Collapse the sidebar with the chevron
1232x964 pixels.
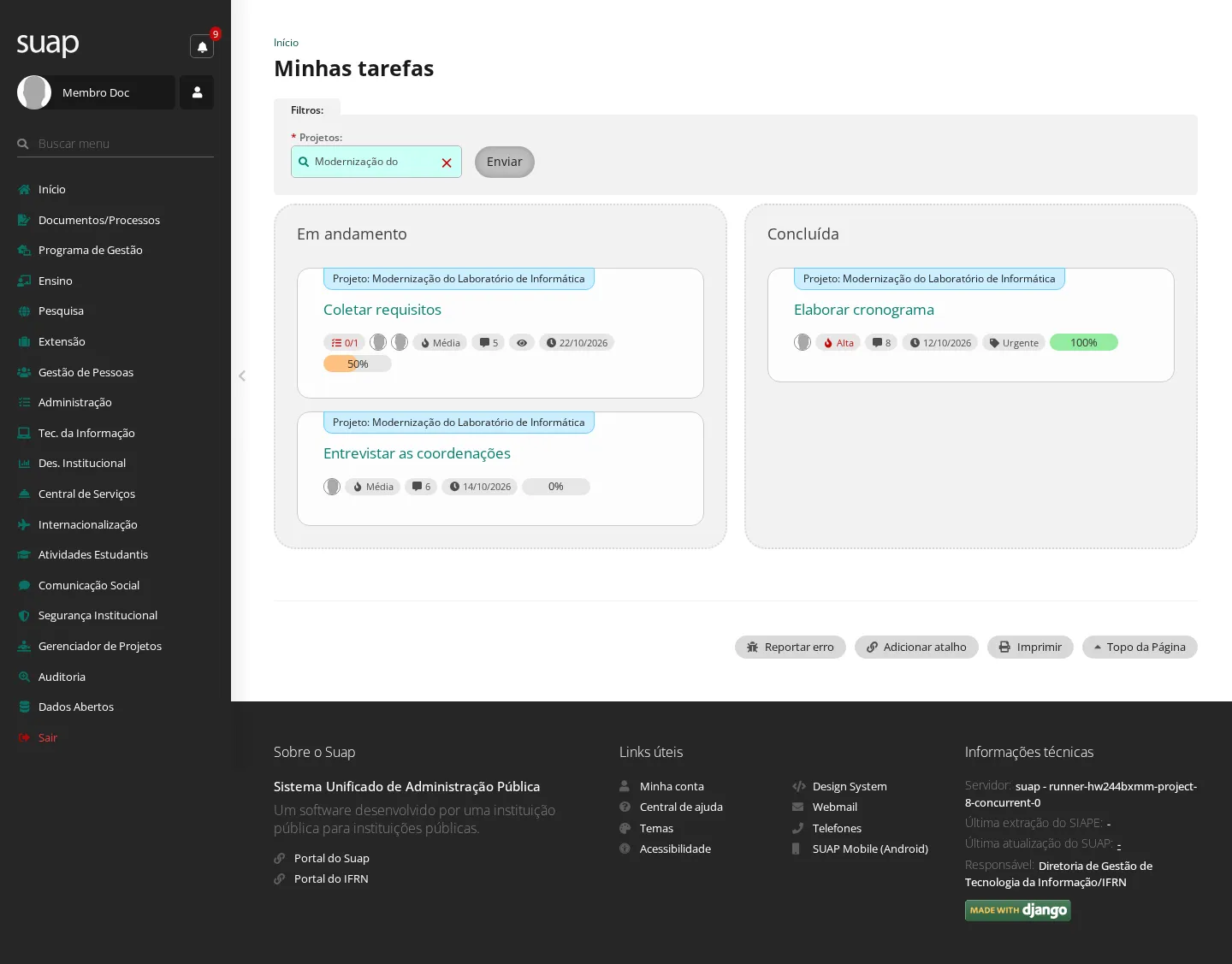pyautogui.click(x=242, y=376)
